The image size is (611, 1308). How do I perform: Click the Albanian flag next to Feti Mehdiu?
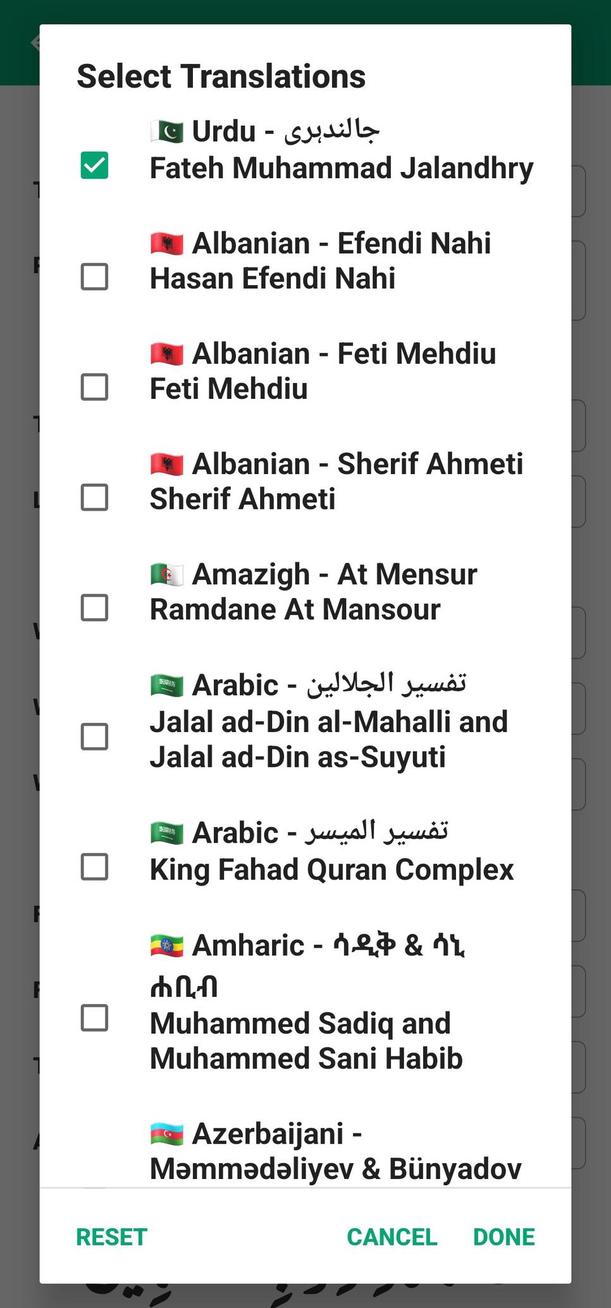click(167, 353)
